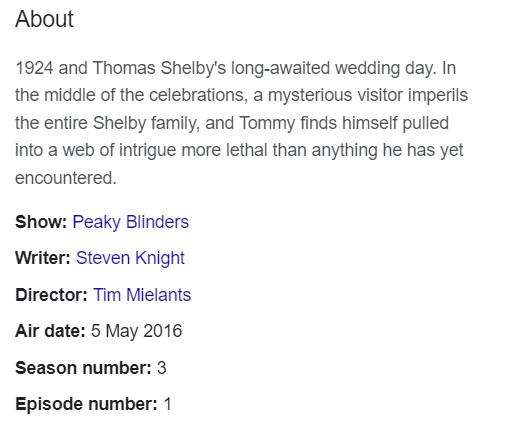Click the season value 3
The height and width of the screenshot is (422, 521).
click(162, 368)
